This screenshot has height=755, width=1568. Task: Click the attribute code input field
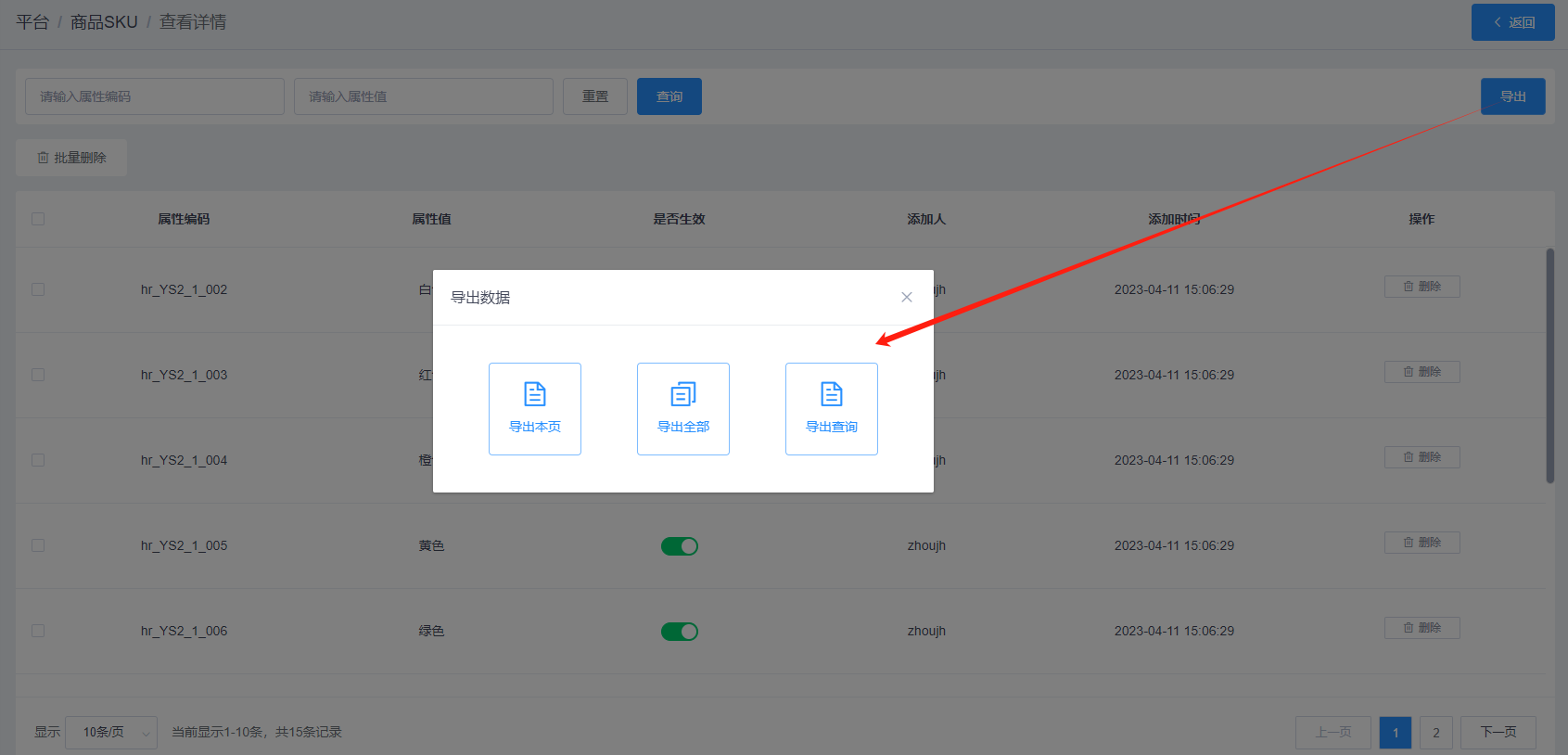155,96
